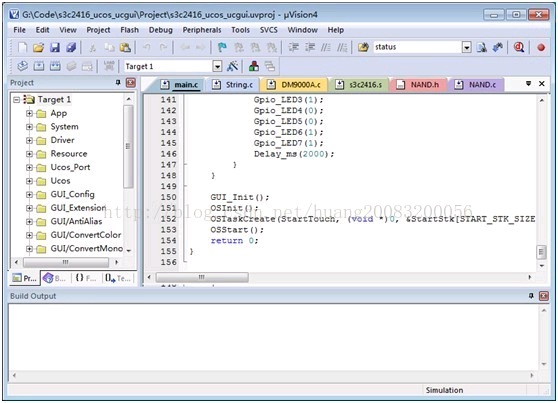Open the Peripherals menu

(x=202, y=30)
